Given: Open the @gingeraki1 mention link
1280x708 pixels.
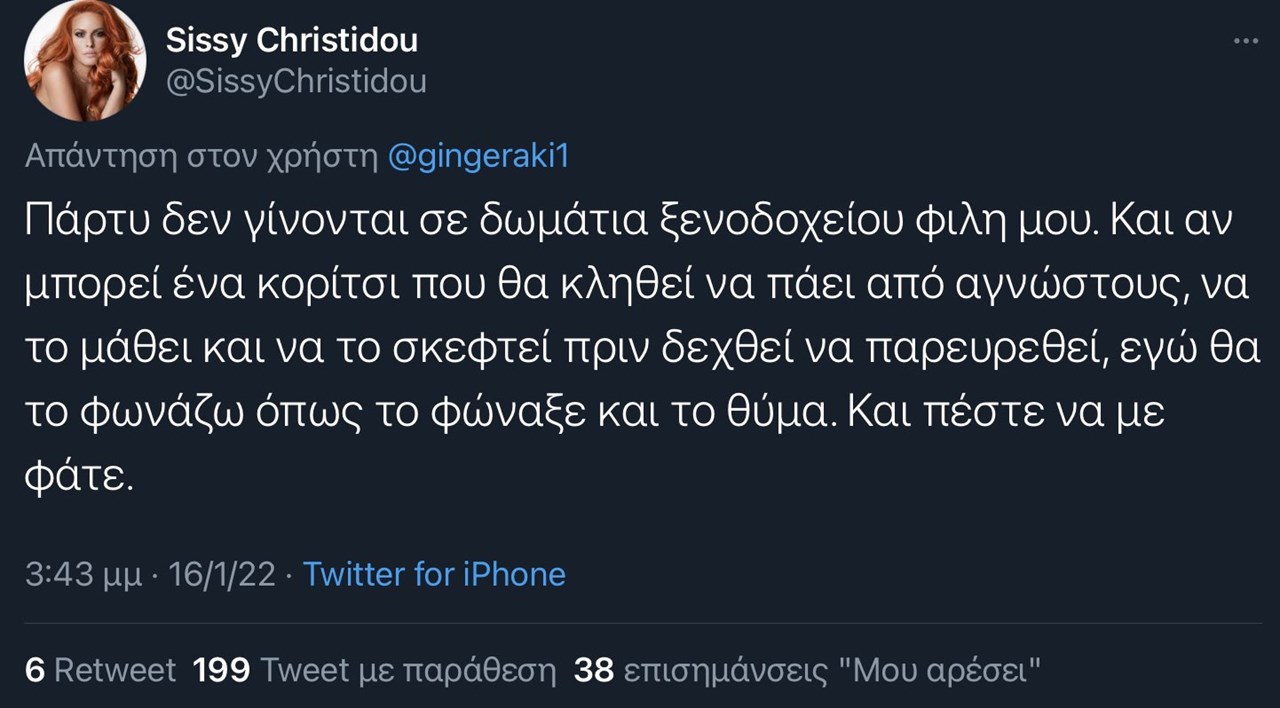Looking at the screenshot, I should (477, 157).
